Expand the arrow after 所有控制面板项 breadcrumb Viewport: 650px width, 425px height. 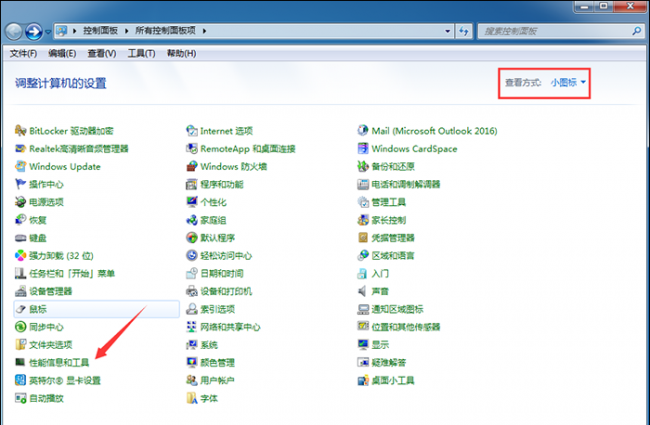click(x=204, y=31)
